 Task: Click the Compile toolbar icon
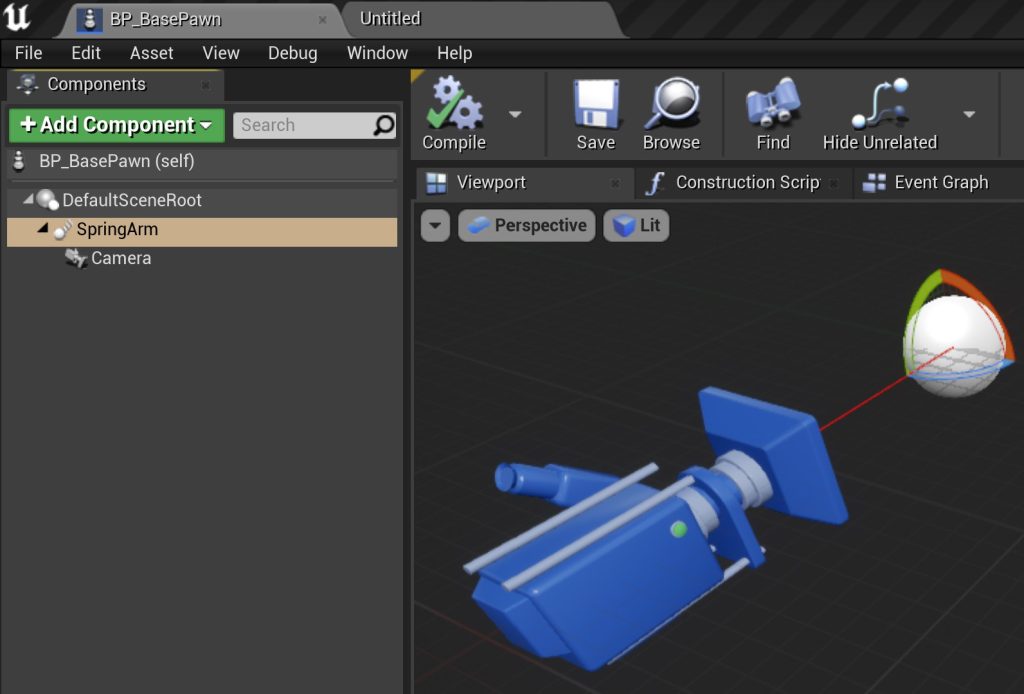(453, 104)
